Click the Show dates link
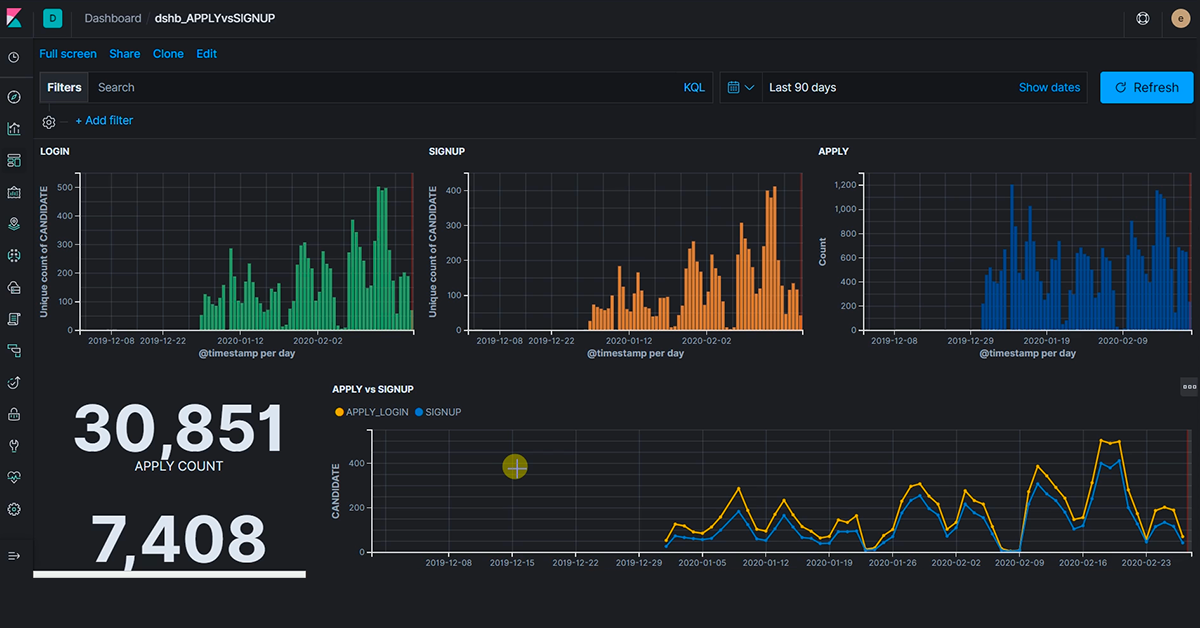The width and height of the screenshot is (1200, 628). [1049, 88]
